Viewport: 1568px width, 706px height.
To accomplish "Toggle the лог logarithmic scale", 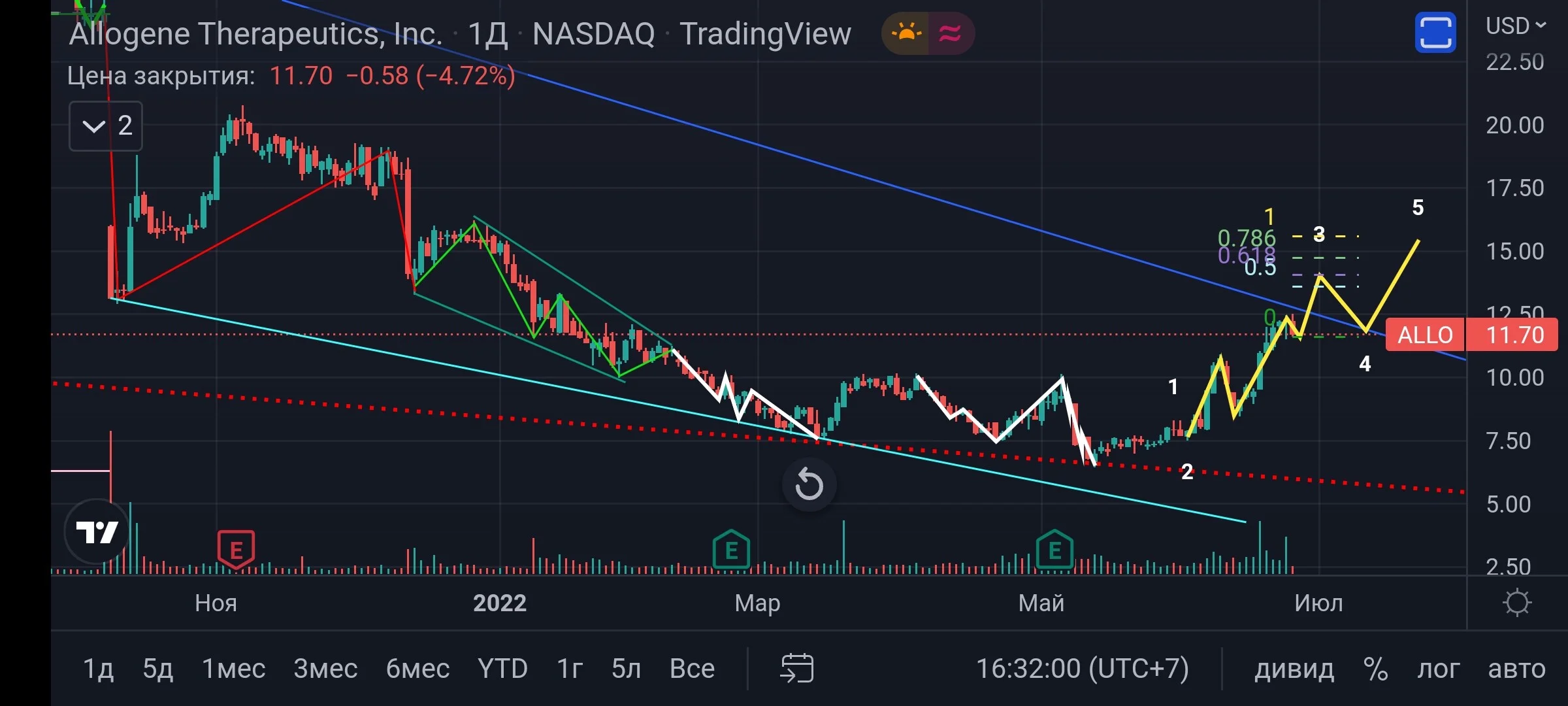I will (x=1438, y=669).
